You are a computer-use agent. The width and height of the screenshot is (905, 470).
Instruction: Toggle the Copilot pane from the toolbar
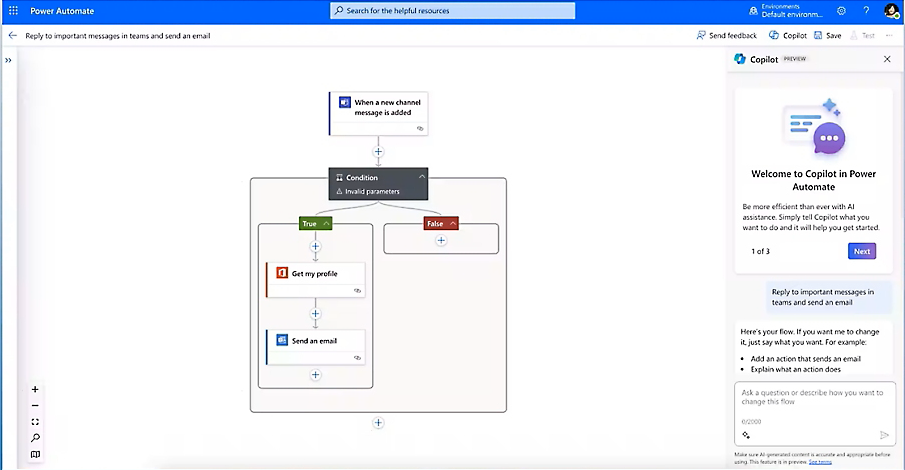[x=787, y=35]
